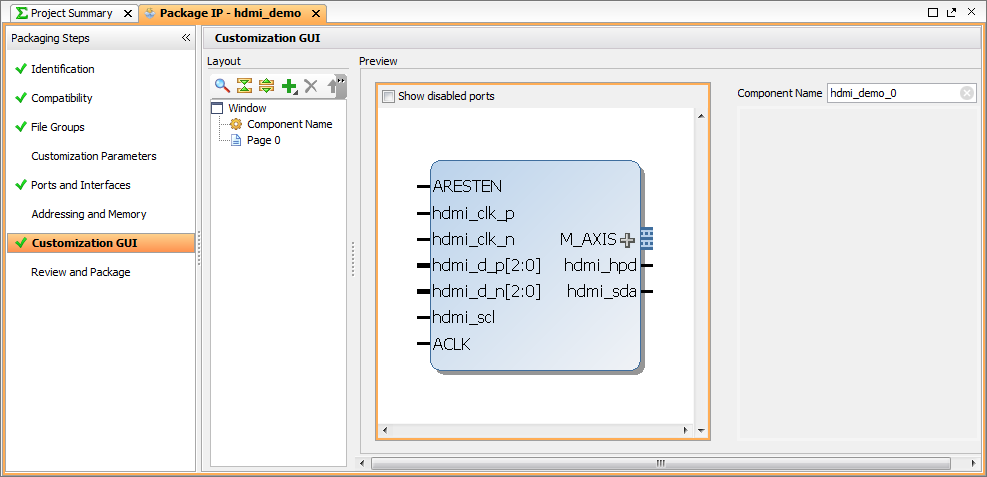
Task: Clear the Component Name field with X icon
Action: click(967, 93)
